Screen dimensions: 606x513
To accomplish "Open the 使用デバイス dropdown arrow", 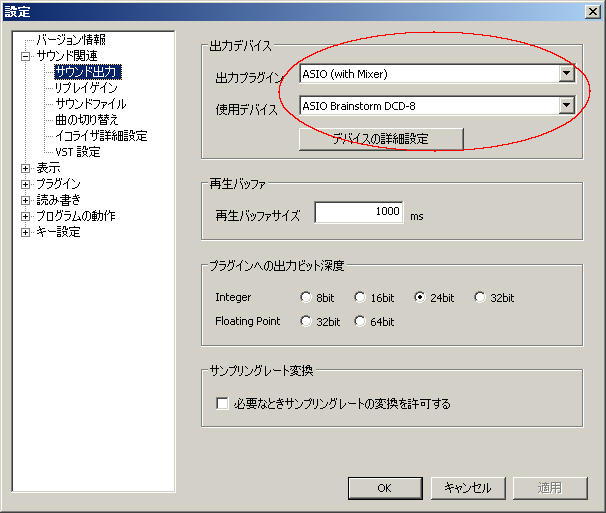I will click(x=566, y=105).
